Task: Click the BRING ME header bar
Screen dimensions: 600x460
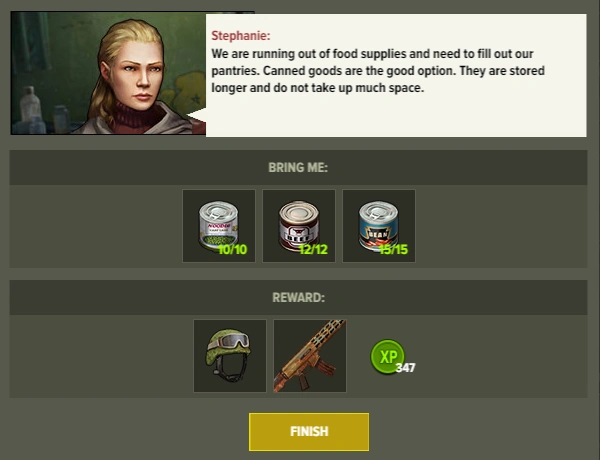Action: click(x=298, y=168)
